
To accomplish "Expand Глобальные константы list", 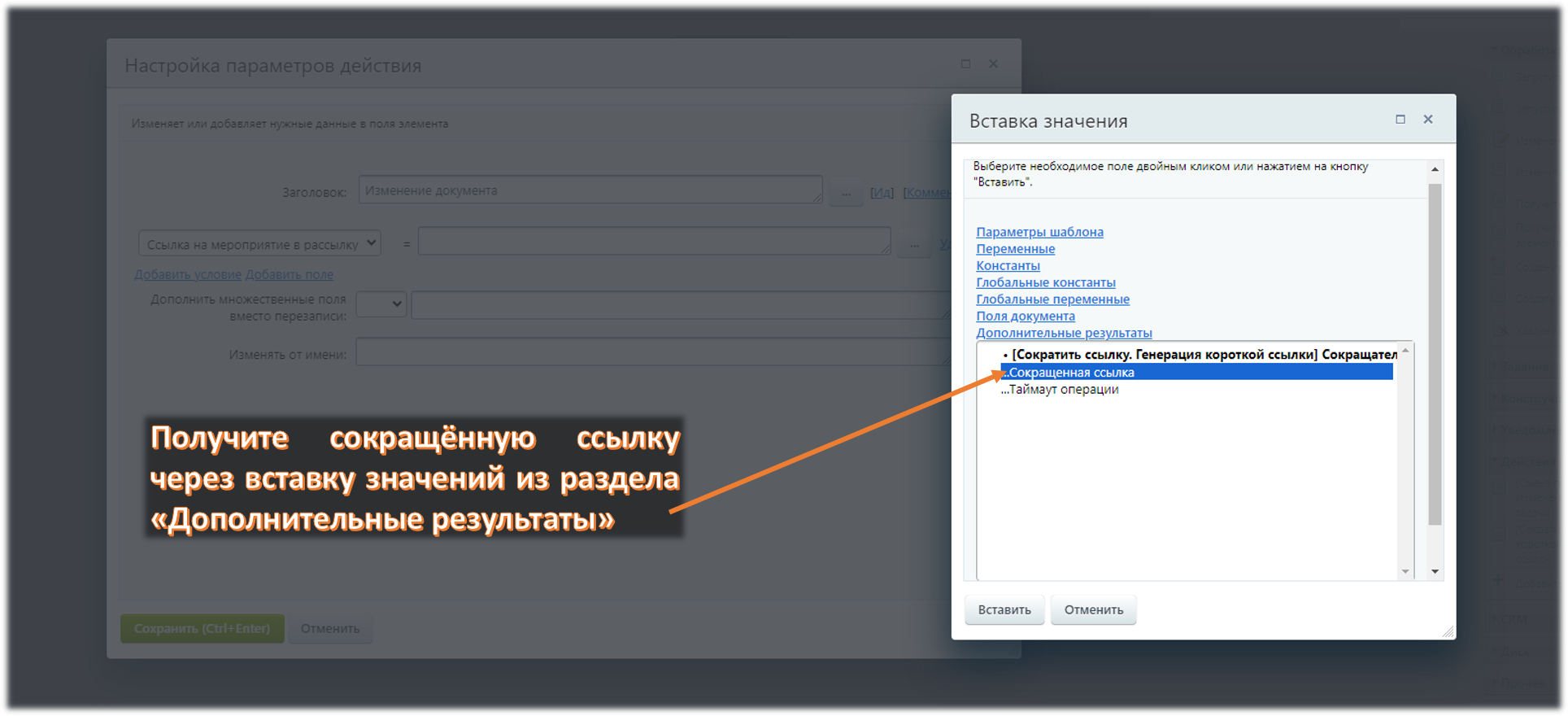I will tap(1045, 282).
